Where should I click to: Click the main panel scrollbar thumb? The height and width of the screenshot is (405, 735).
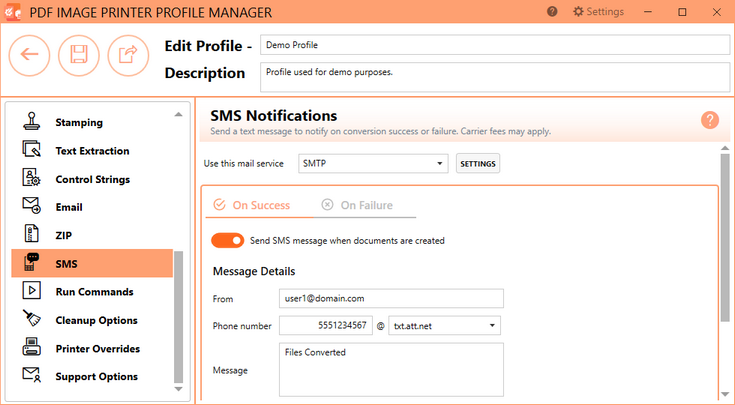(725, 238)
